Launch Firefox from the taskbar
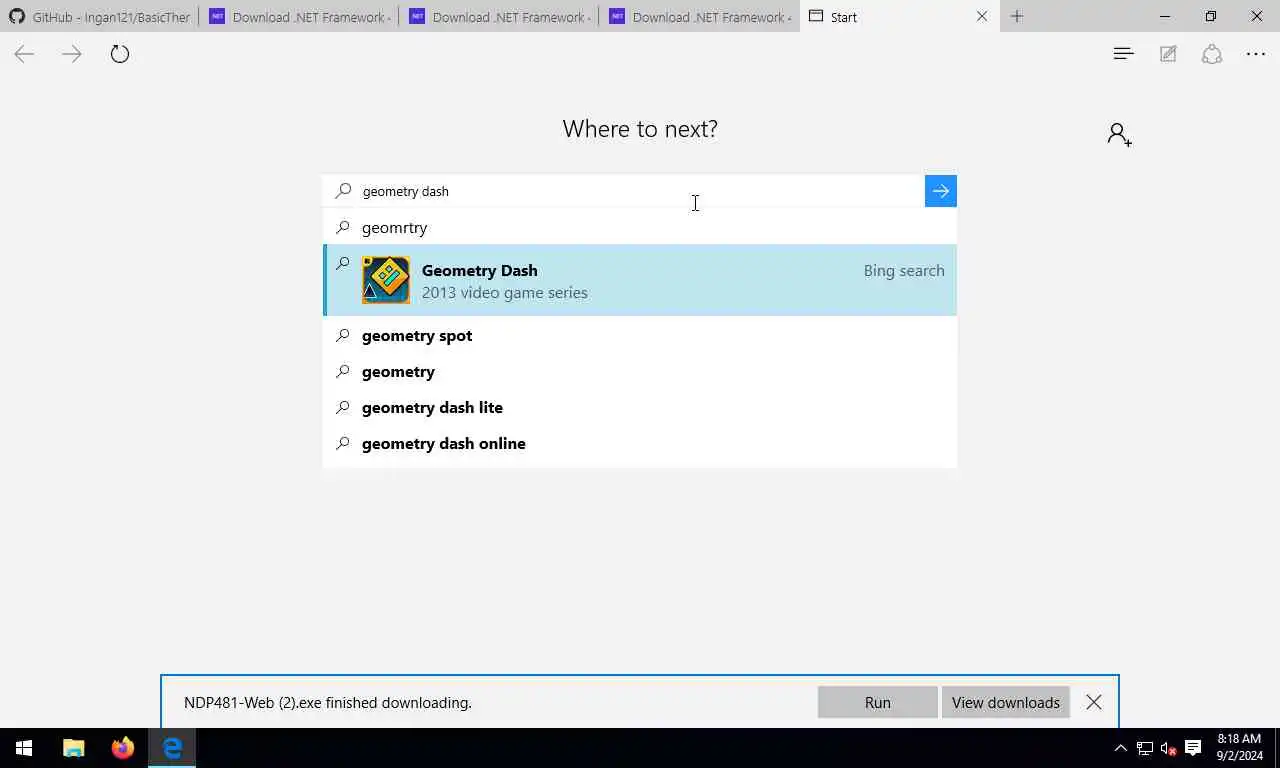 (x=123, y=748)
